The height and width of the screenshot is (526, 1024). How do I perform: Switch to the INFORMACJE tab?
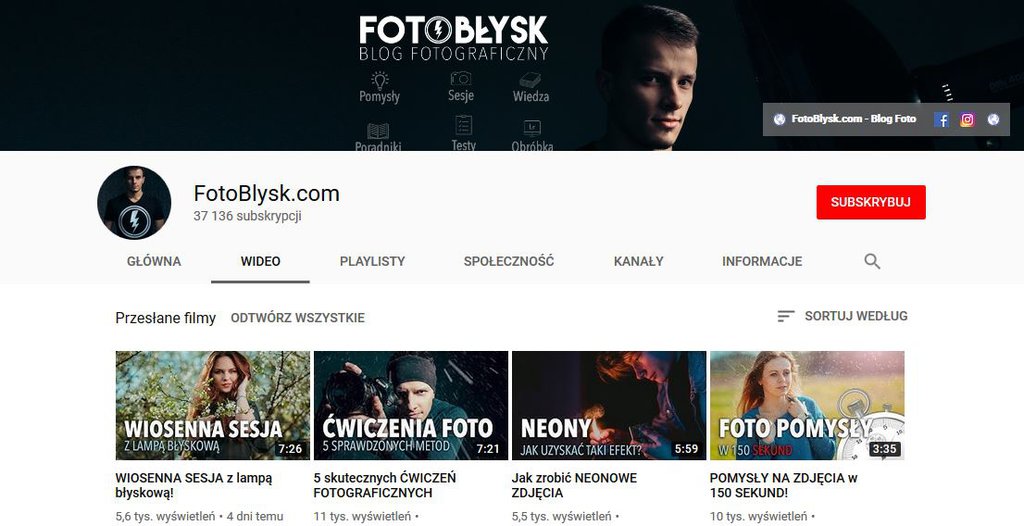(x=762, y=261)
